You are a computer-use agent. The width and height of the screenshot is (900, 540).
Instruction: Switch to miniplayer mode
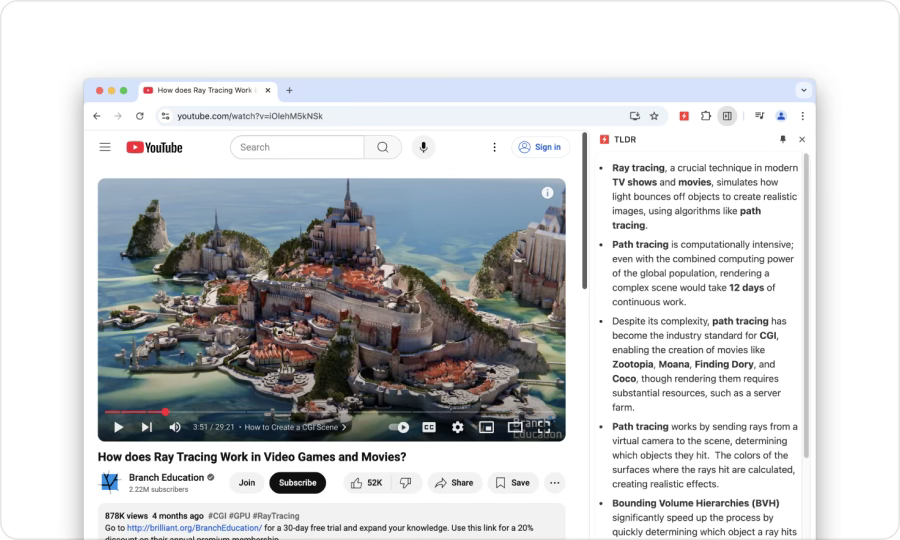coord(486,427)
